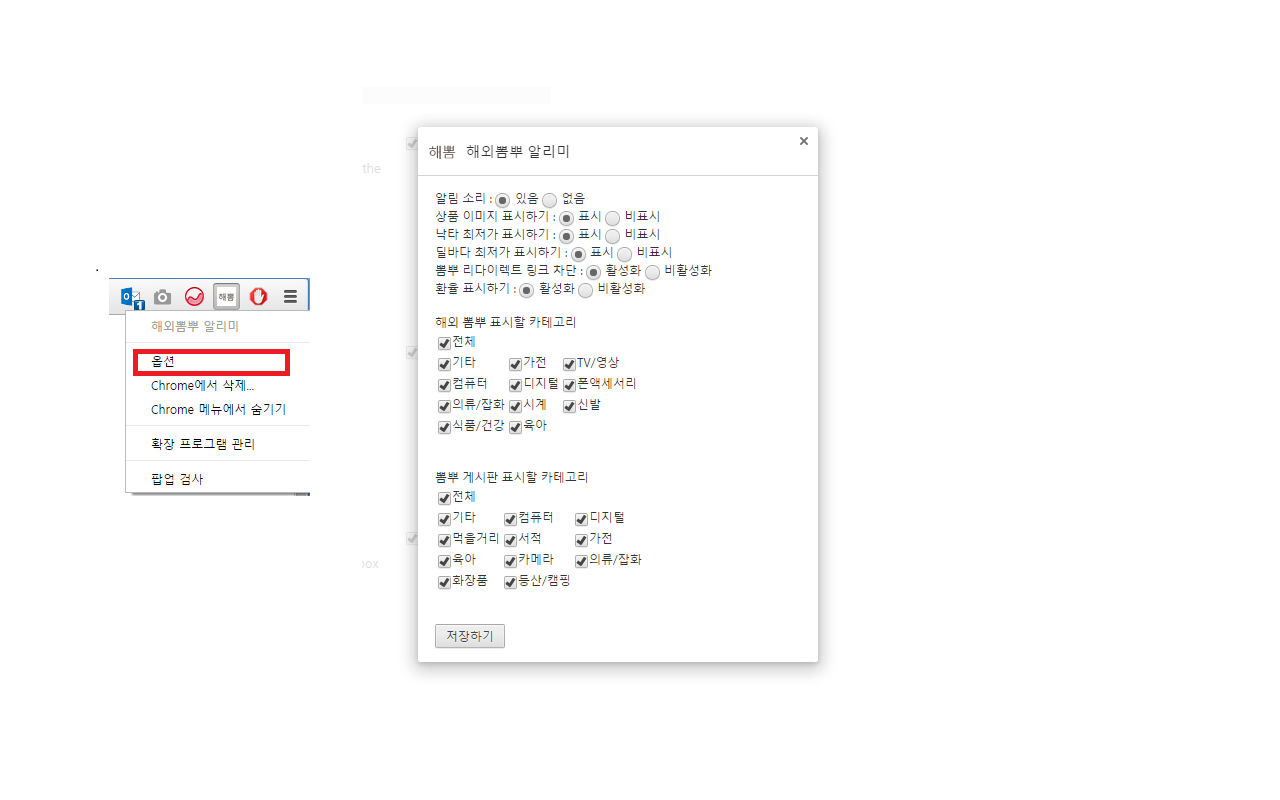Toggle 의류/잡화 checkbox under 해외 뽐뿌 categories
This screenshot has width=1280, height=800.
[x=444, y=406]
